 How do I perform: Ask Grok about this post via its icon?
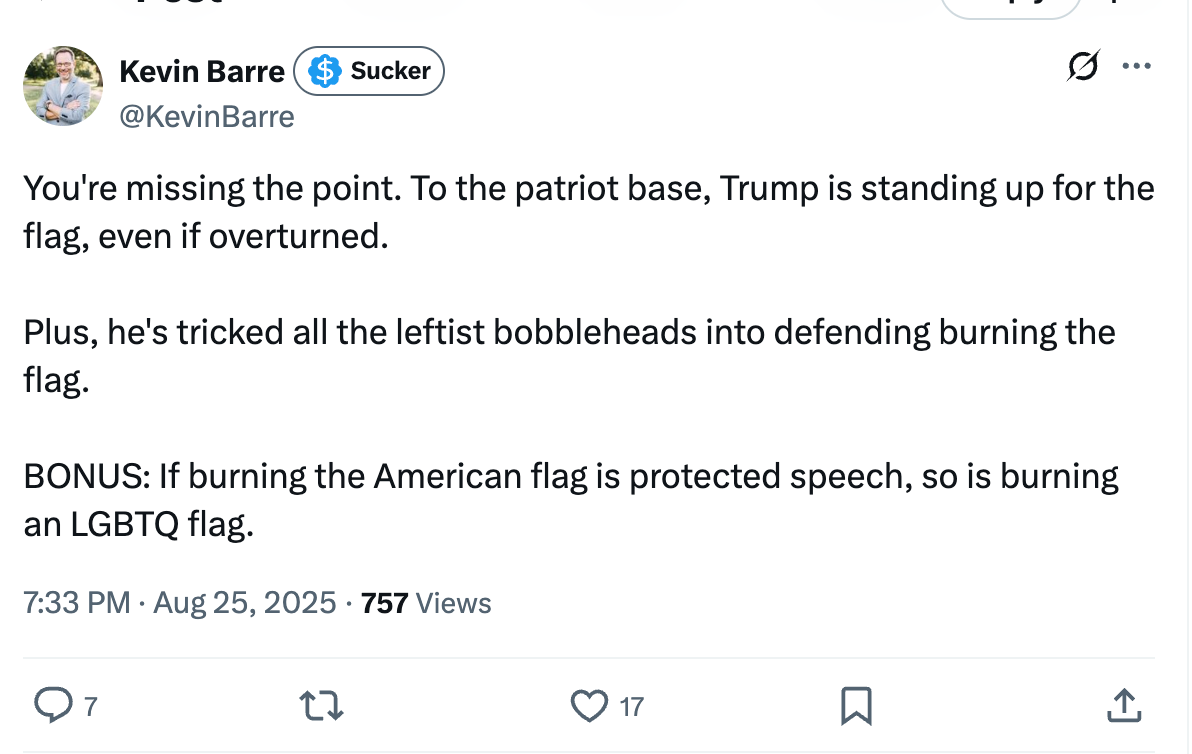(1084, 65)
